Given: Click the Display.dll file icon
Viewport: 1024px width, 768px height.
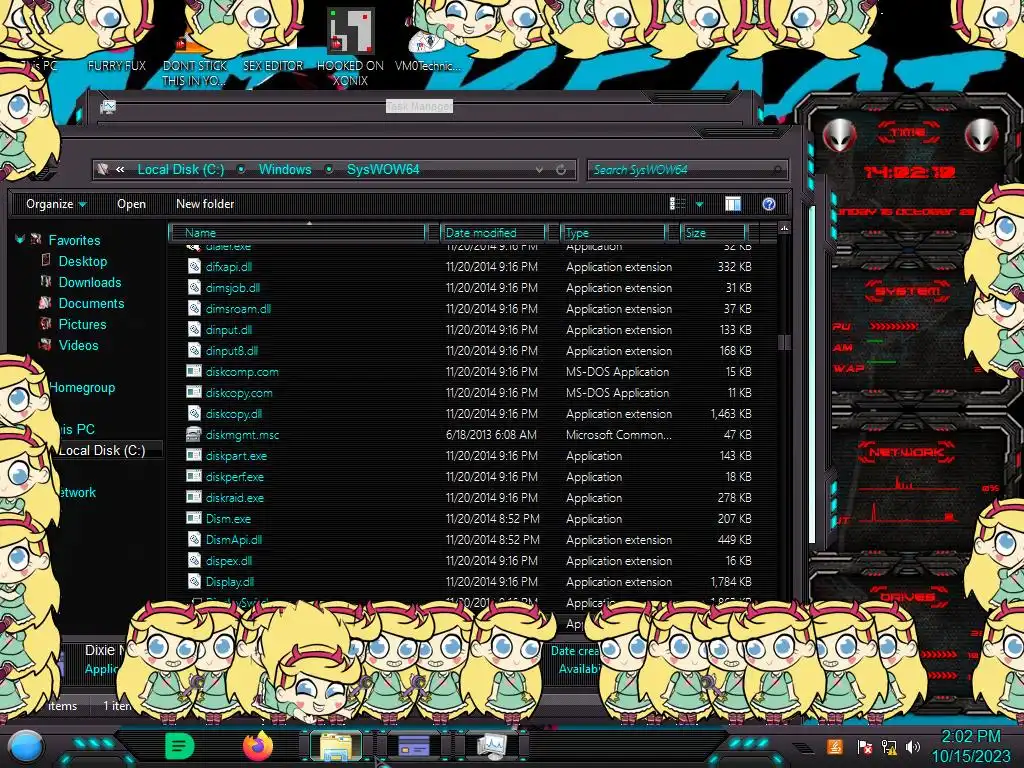Looking at the screenshot, I should [x=194, y=581].
